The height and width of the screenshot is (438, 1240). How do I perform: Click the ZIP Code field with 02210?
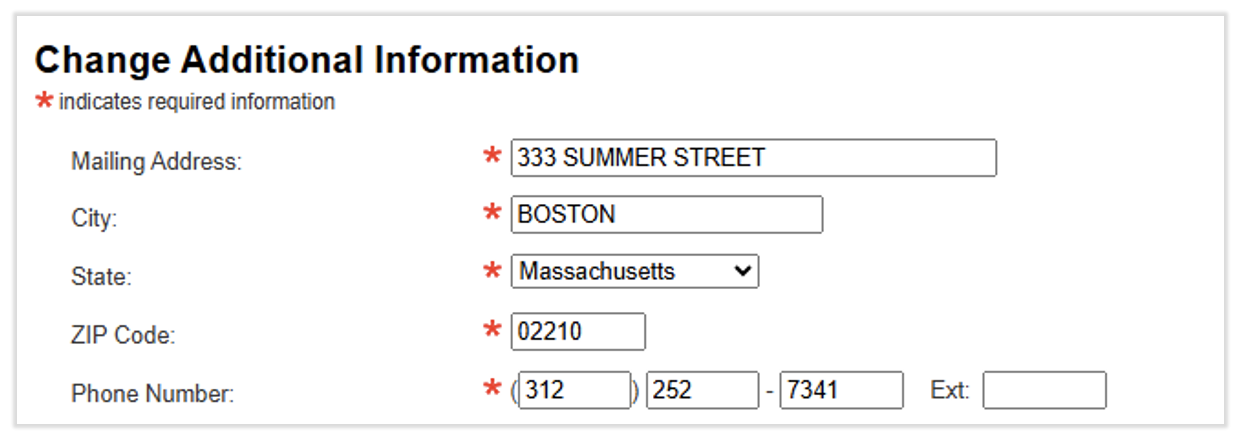[578, 332]
